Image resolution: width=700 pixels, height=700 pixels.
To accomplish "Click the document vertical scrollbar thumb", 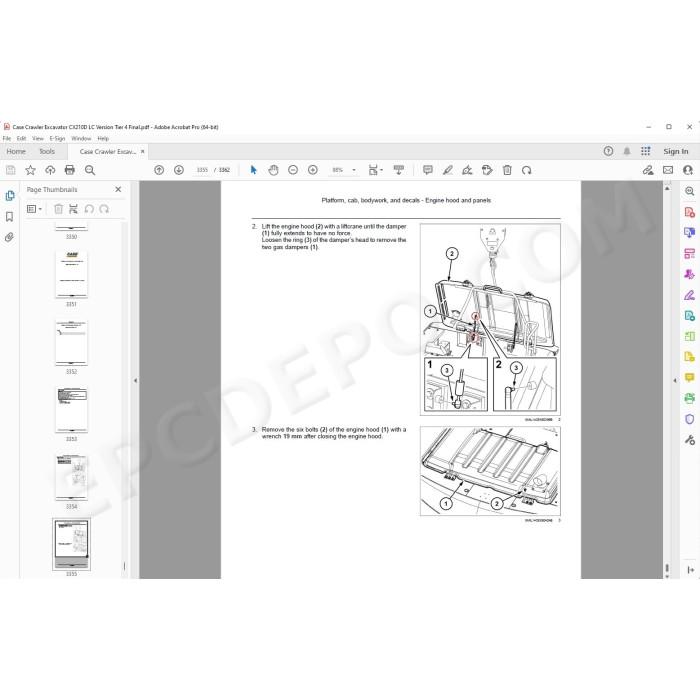I will click(x=667, y=568).
